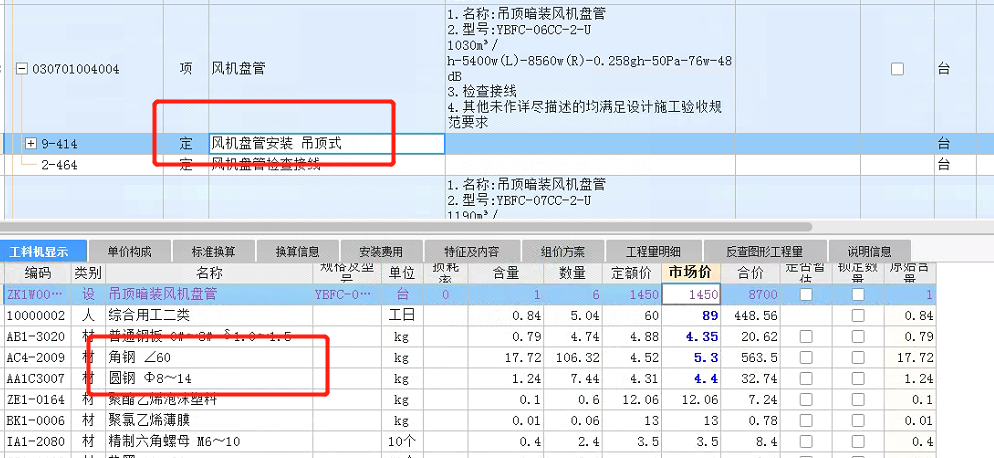Select the 2-464 quota row code

pos(59,165)
